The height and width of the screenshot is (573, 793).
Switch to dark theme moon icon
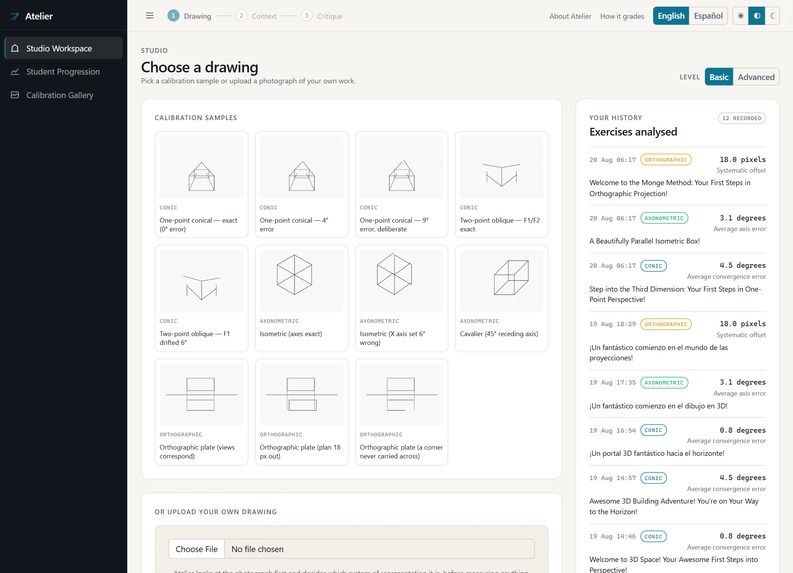click(x=772, y=16)
